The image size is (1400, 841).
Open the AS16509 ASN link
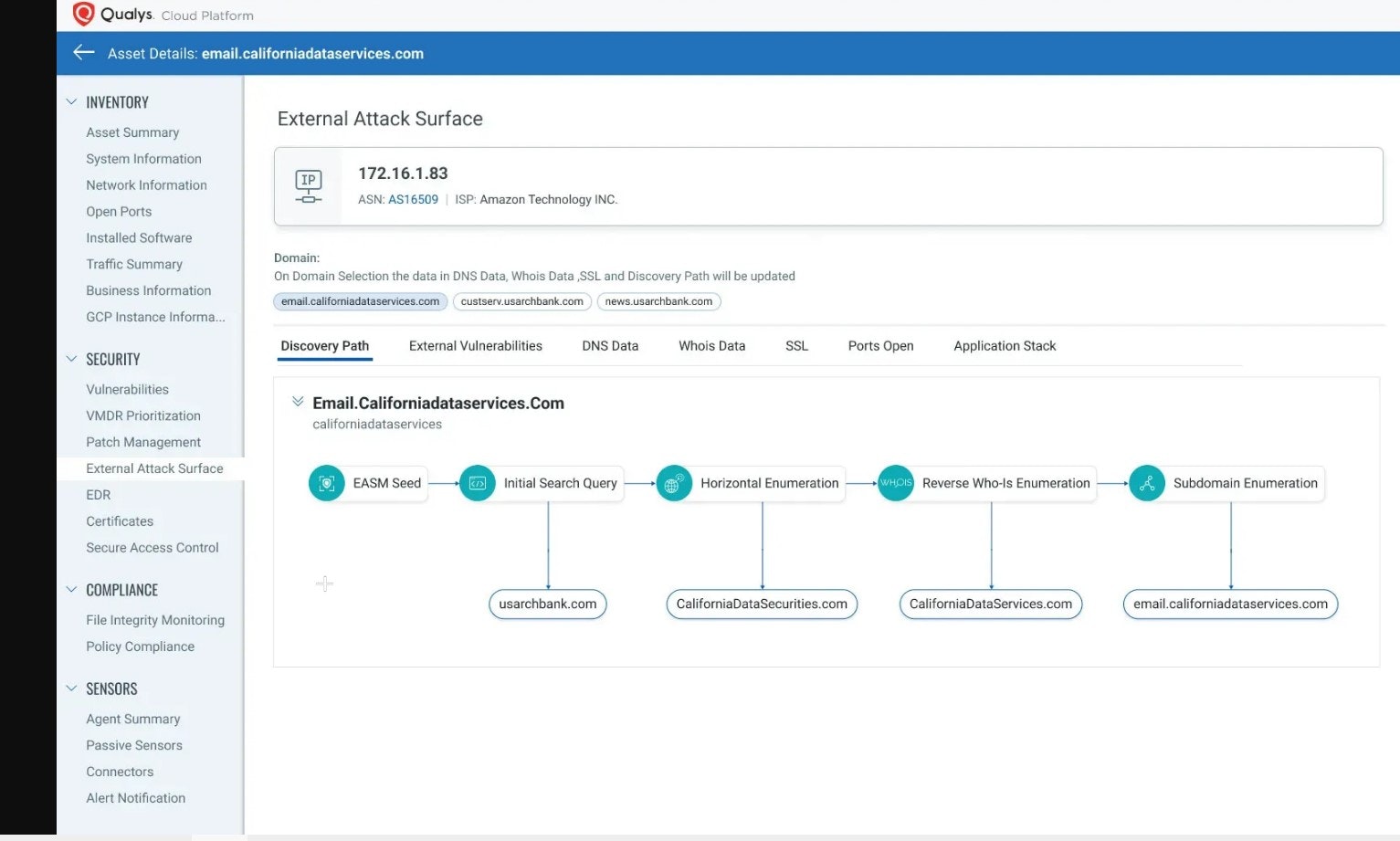[x=413, y=199]
